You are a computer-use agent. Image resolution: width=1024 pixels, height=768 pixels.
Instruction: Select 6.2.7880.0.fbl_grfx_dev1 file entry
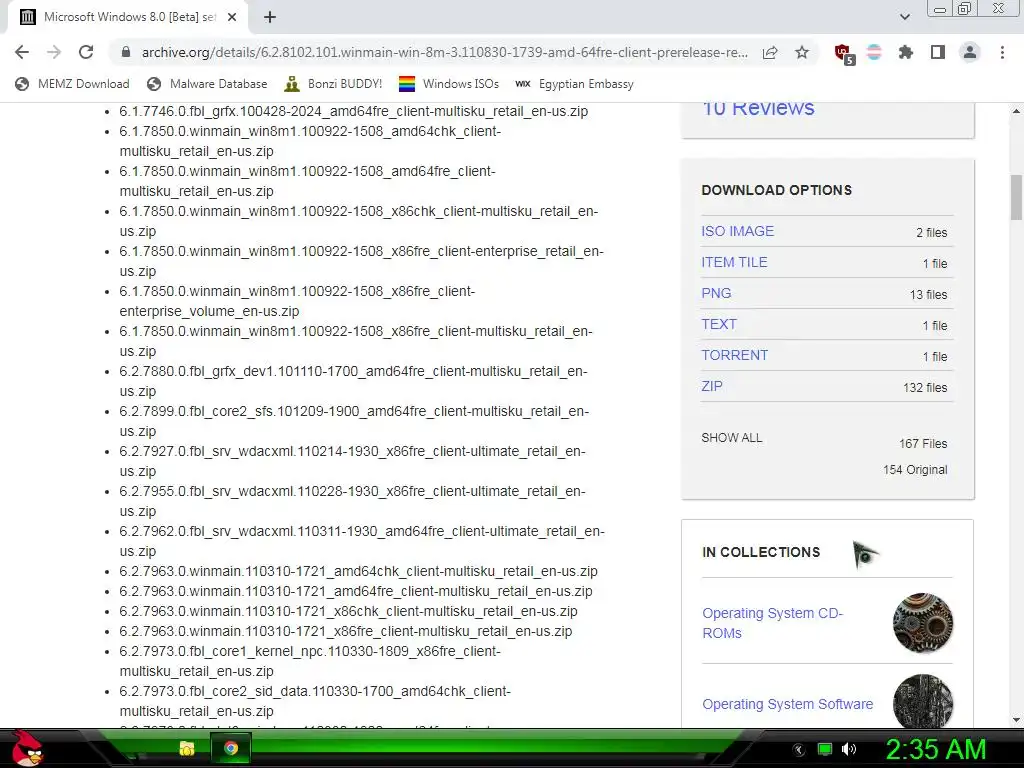[x=353, y=381]
